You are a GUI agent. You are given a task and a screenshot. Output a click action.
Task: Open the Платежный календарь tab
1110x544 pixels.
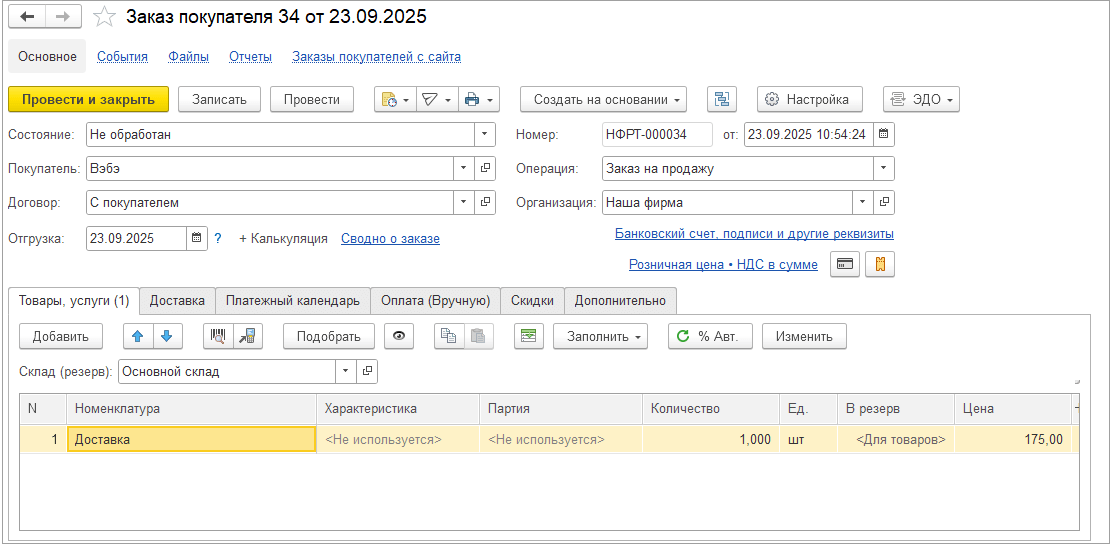tap(292, 300)
